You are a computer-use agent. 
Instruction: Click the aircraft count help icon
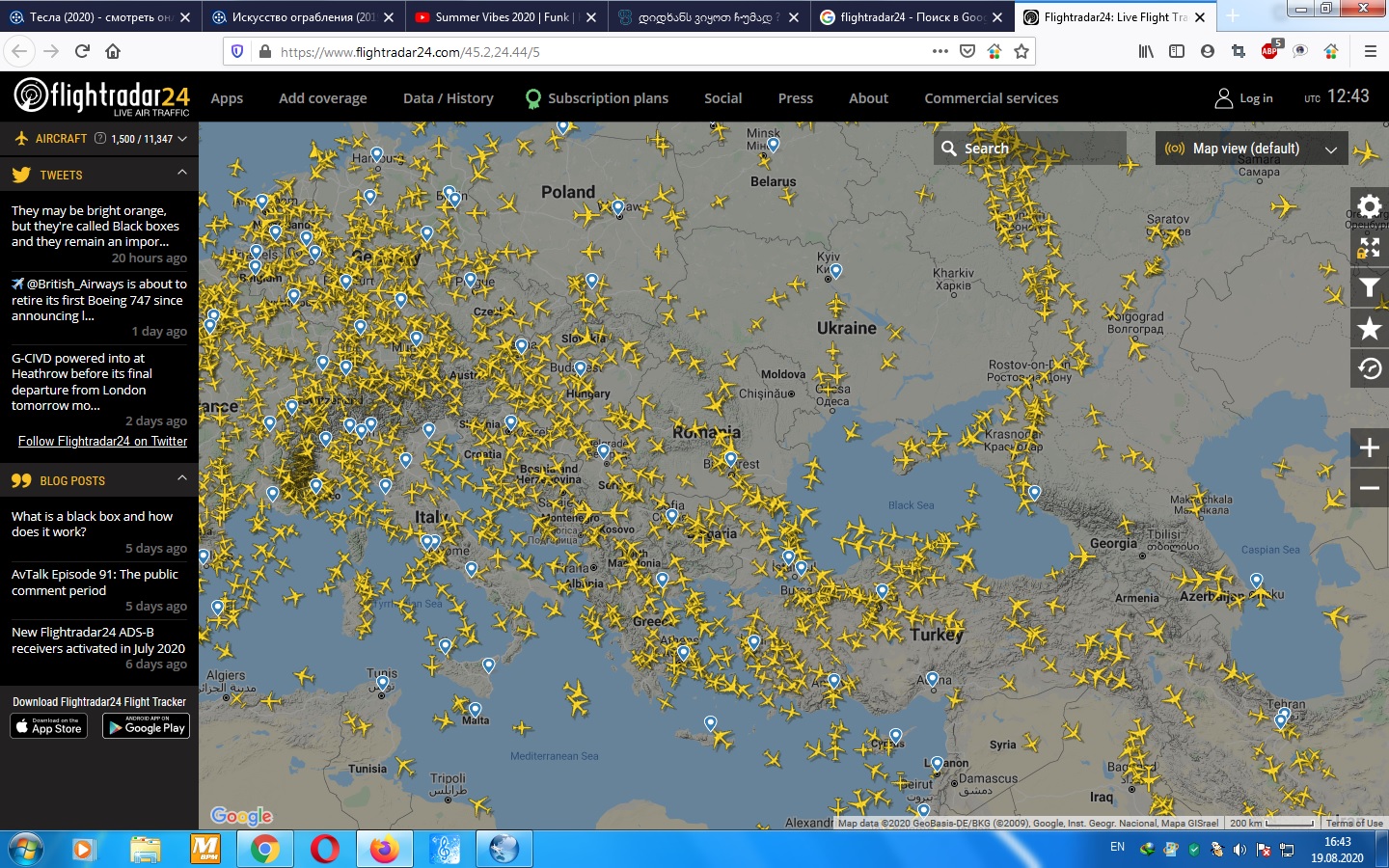[100, 138]
